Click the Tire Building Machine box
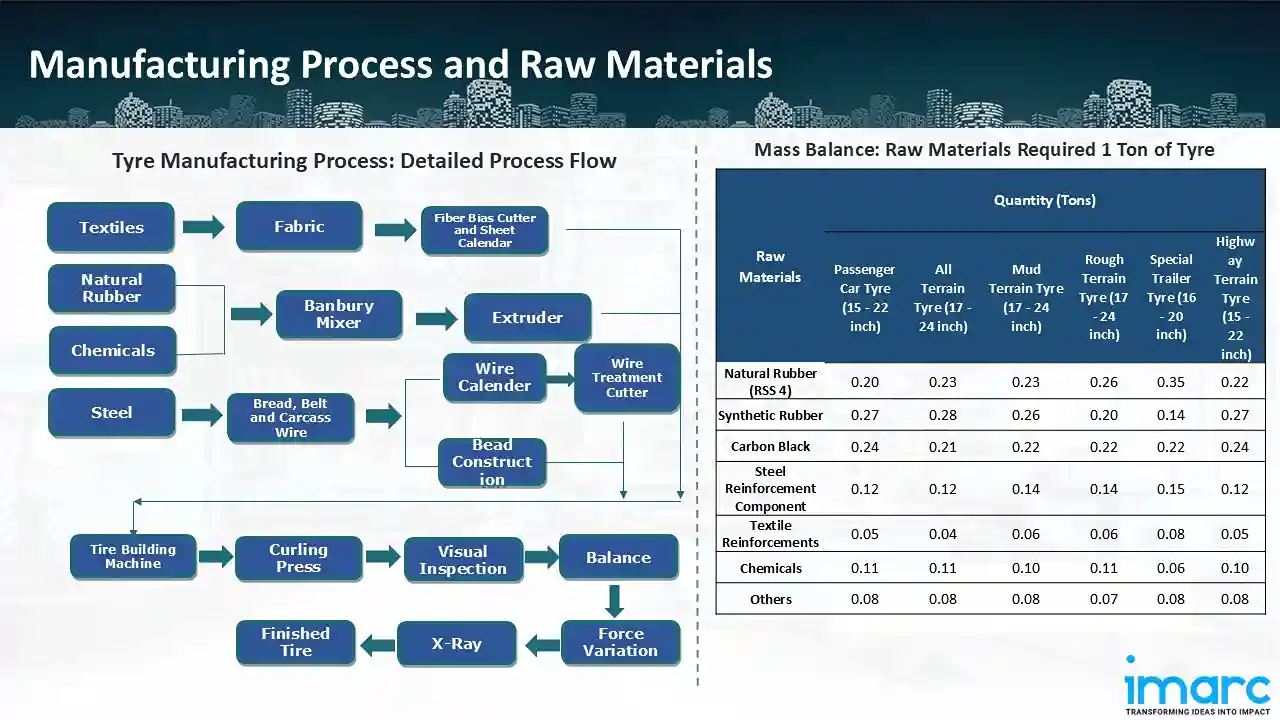Image resolution: width=1280 pixels, height=720 pixels. [133, 557]
